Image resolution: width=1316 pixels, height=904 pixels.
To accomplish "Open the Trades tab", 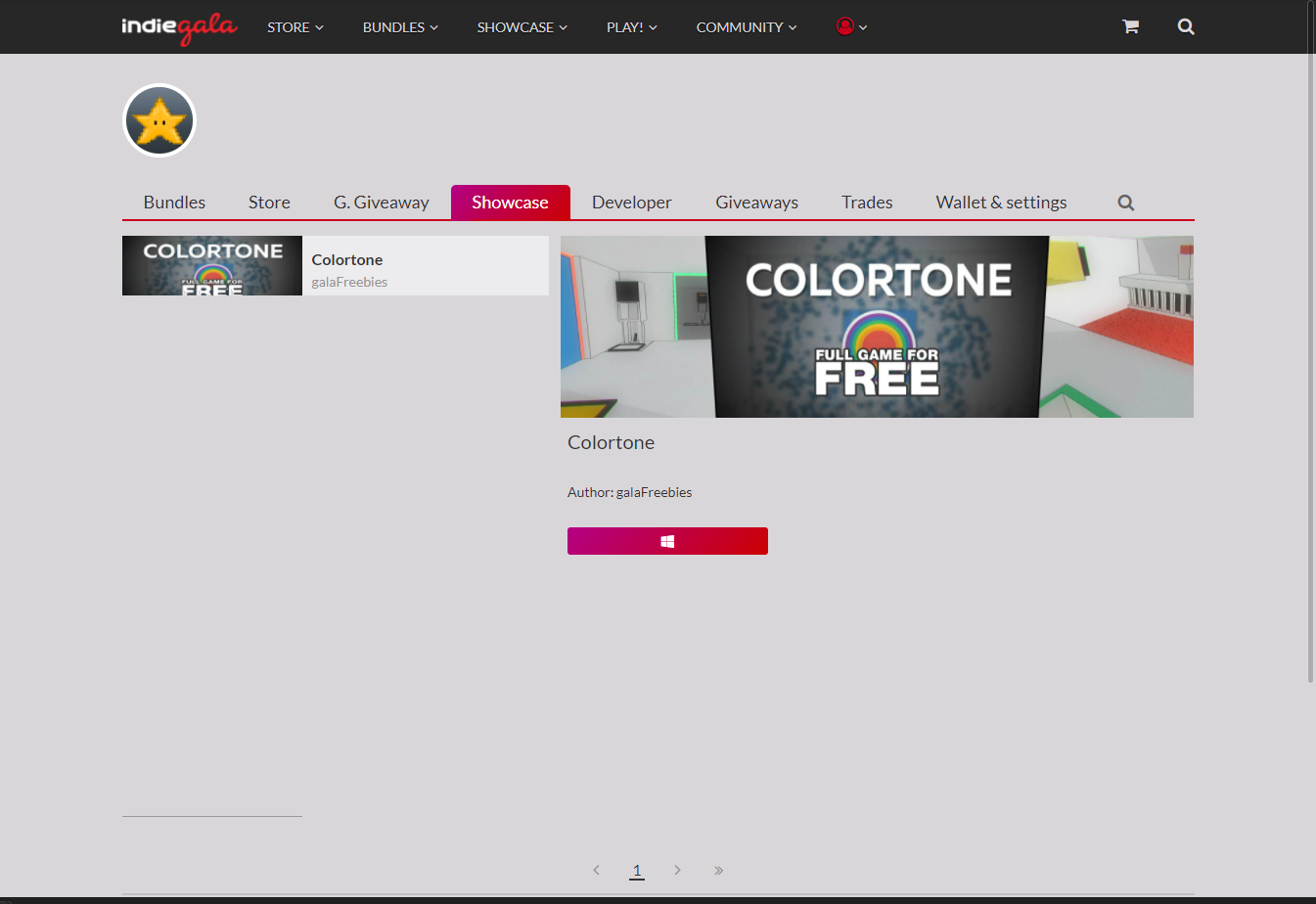I will 867,203.
